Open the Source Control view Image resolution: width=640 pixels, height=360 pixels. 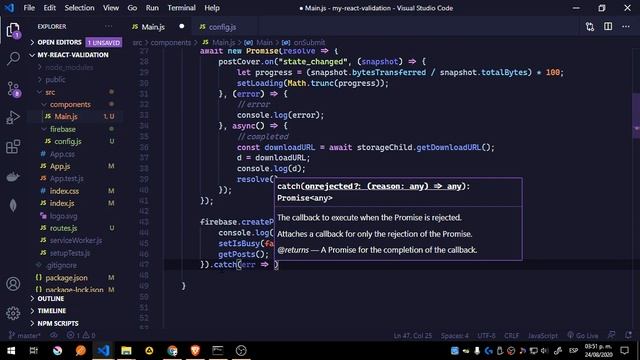[x=13, y=89]
